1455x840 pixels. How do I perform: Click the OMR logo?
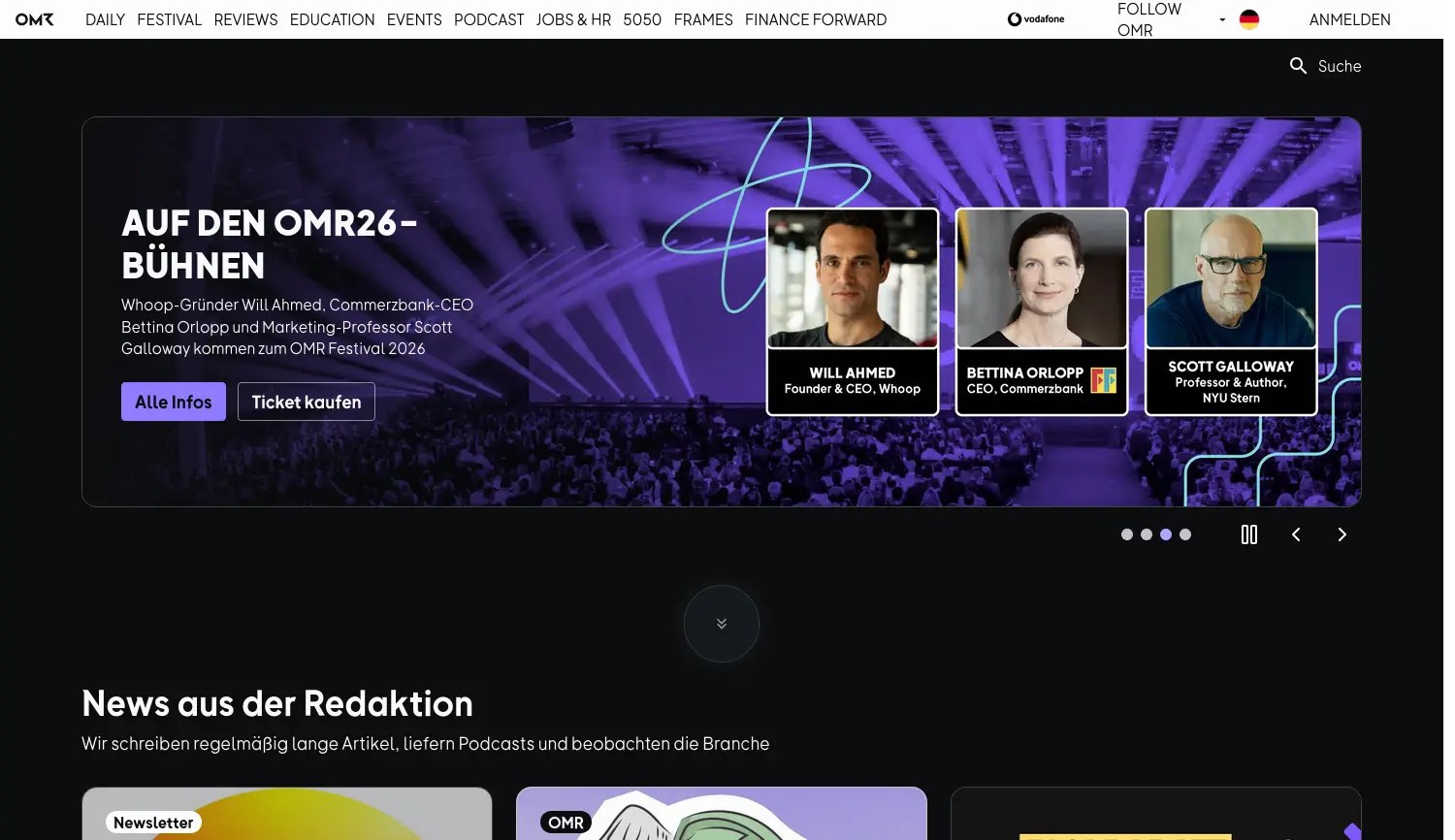coord(34,18)
